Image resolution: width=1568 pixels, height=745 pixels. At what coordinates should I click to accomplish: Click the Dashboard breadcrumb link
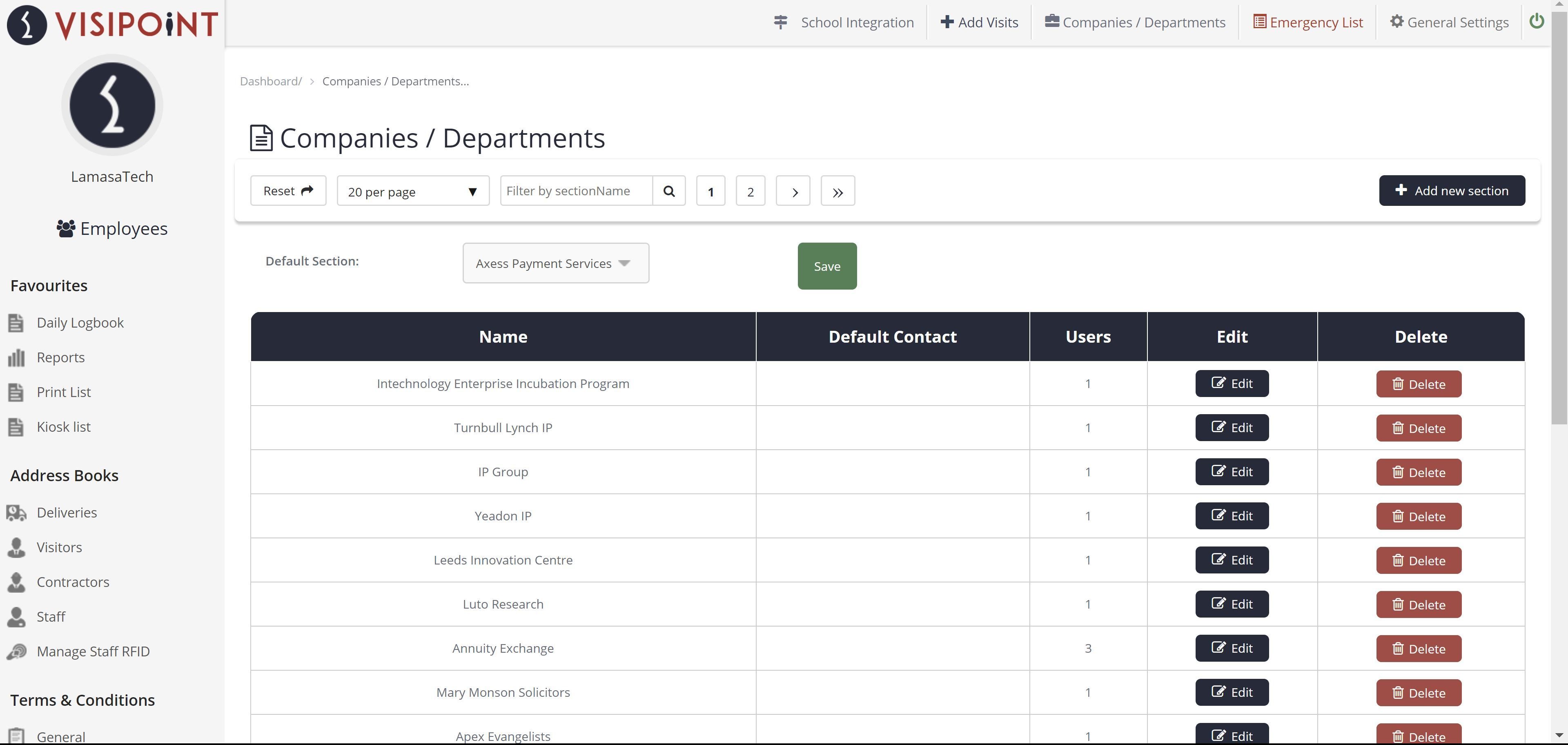270,81
